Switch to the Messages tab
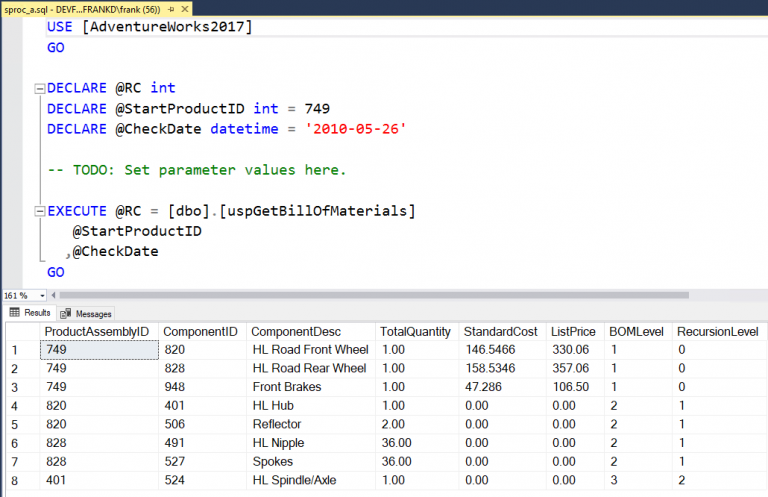 (x=88, y=313)
